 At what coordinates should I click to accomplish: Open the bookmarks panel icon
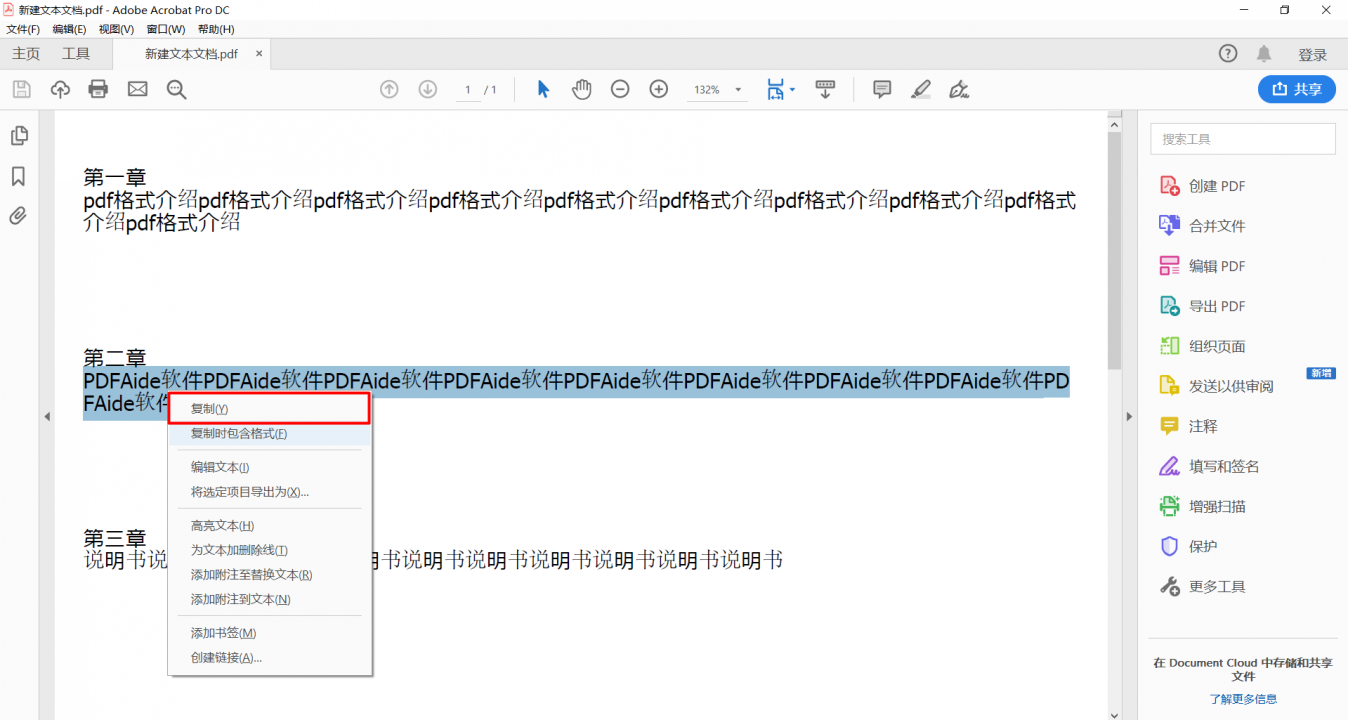[x=18, y=176]
